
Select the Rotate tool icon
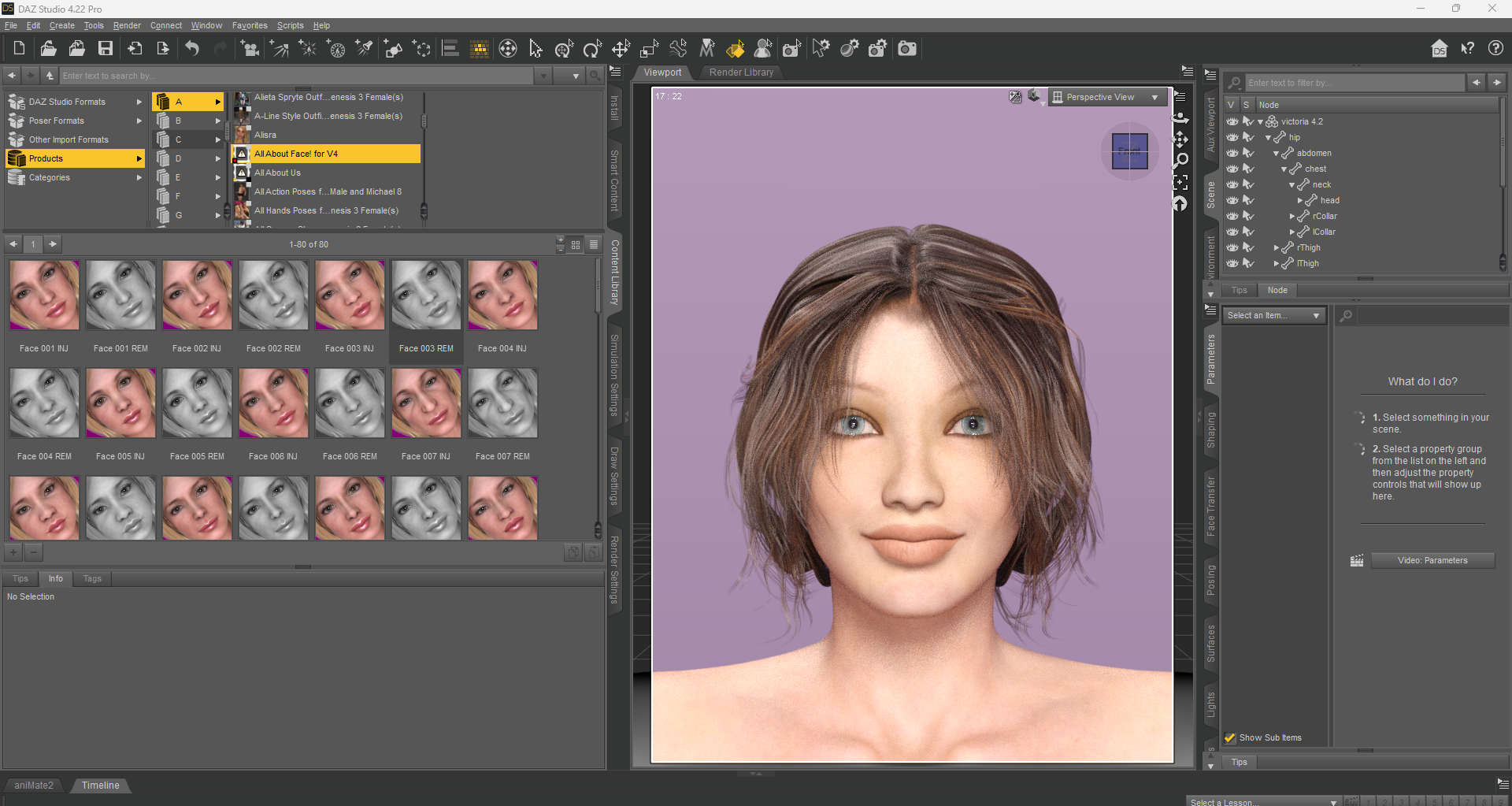592,49
